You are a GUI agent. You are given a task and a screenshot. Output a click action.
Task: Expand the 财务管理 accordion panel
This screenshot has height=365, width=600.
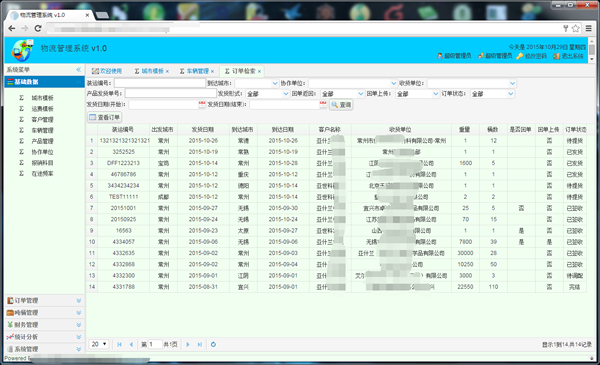(x=44, y=325)
